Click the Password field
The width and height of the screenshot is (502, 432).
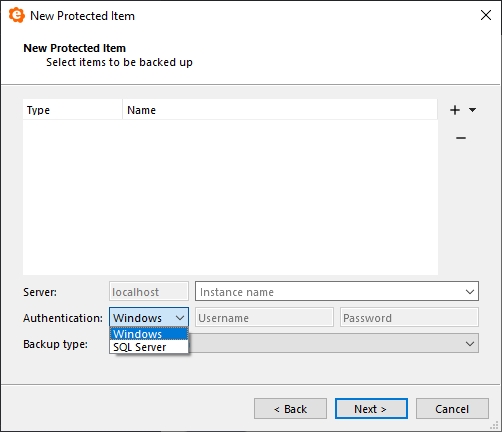pos(409,318)
